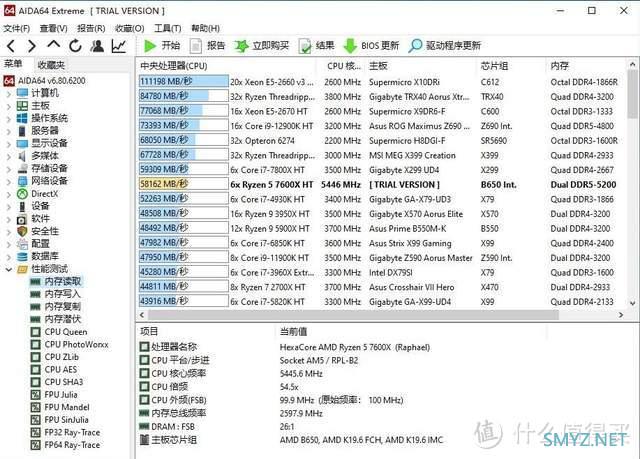Select the CPU AES benchmark
The width and height of the screenshot is (640, 459).
(54, 370)
